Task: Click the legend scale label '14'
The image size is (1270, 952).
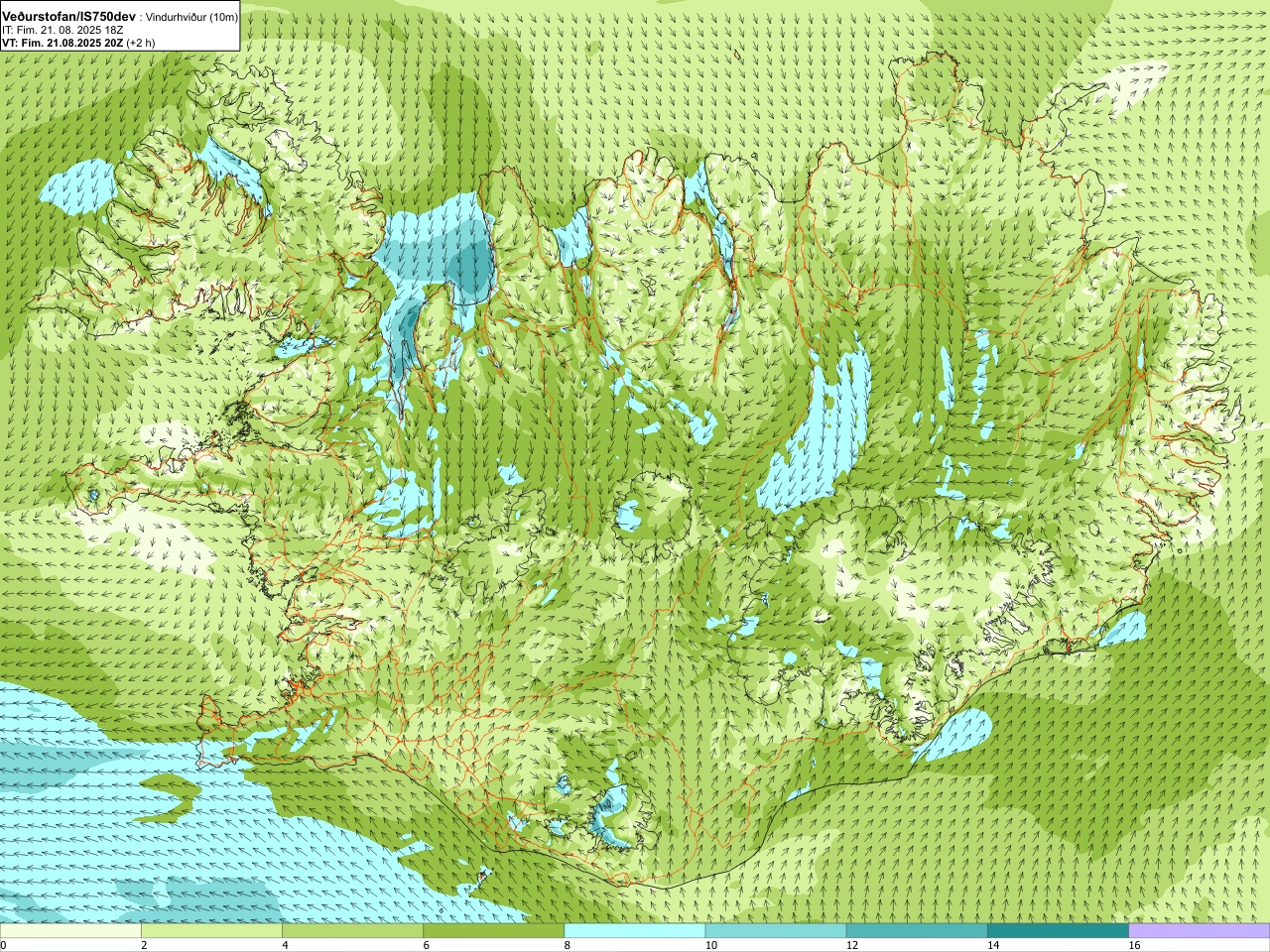Action: point(993,945)
